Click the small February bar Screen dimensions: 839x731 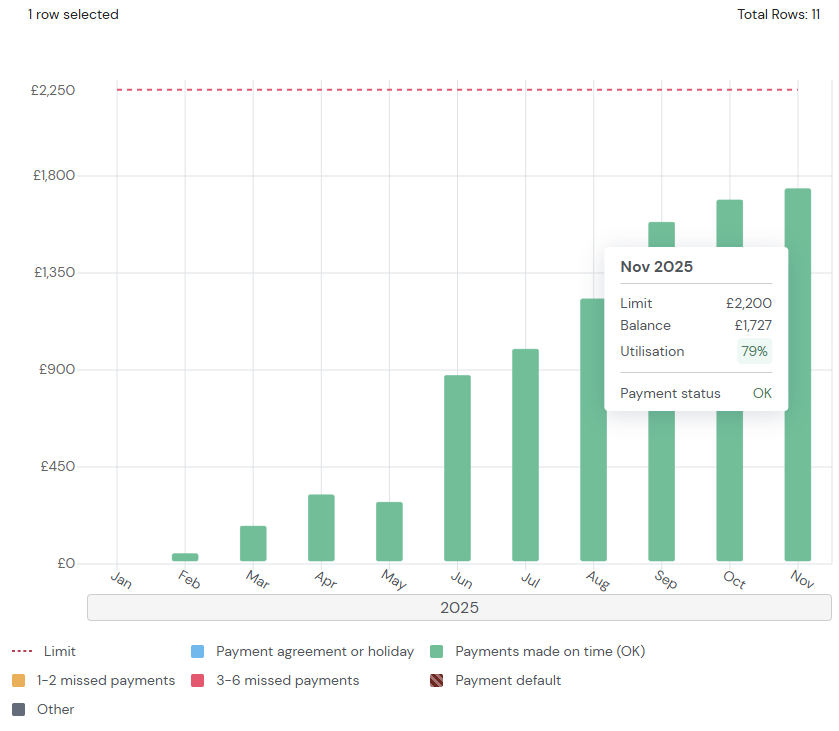(185, 557)
